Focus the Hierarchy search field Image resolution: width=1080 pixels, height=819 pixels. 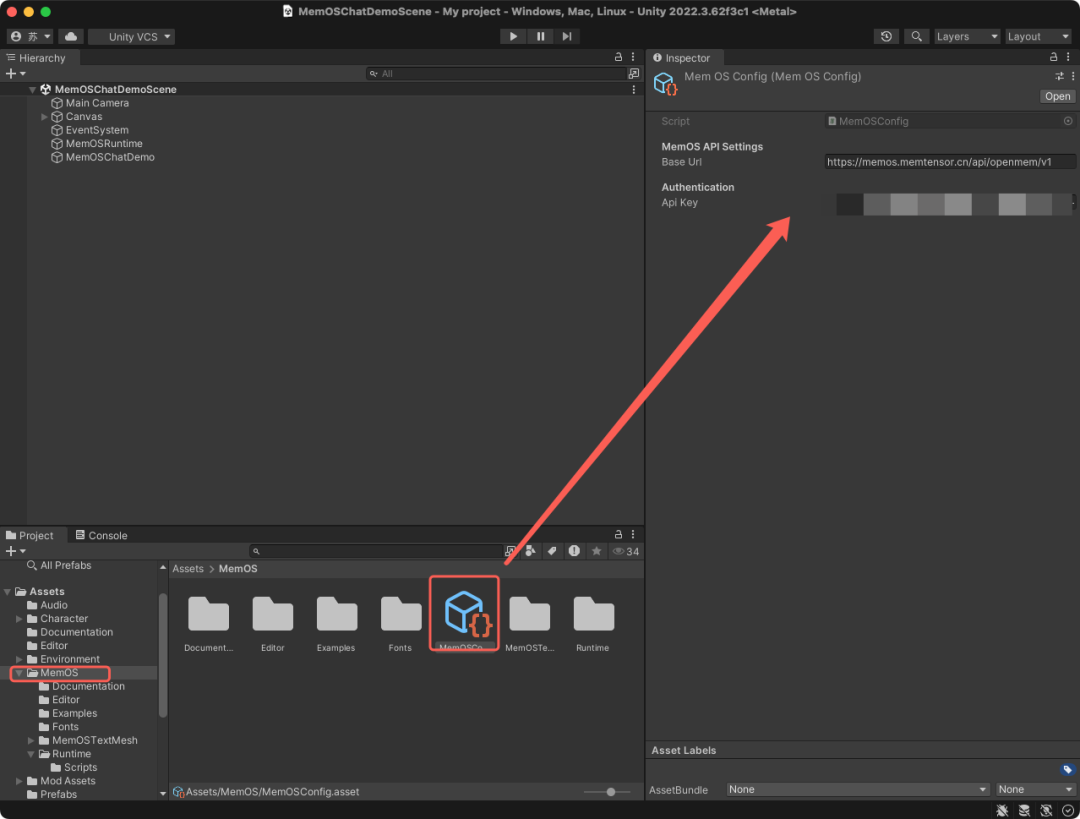495,74
